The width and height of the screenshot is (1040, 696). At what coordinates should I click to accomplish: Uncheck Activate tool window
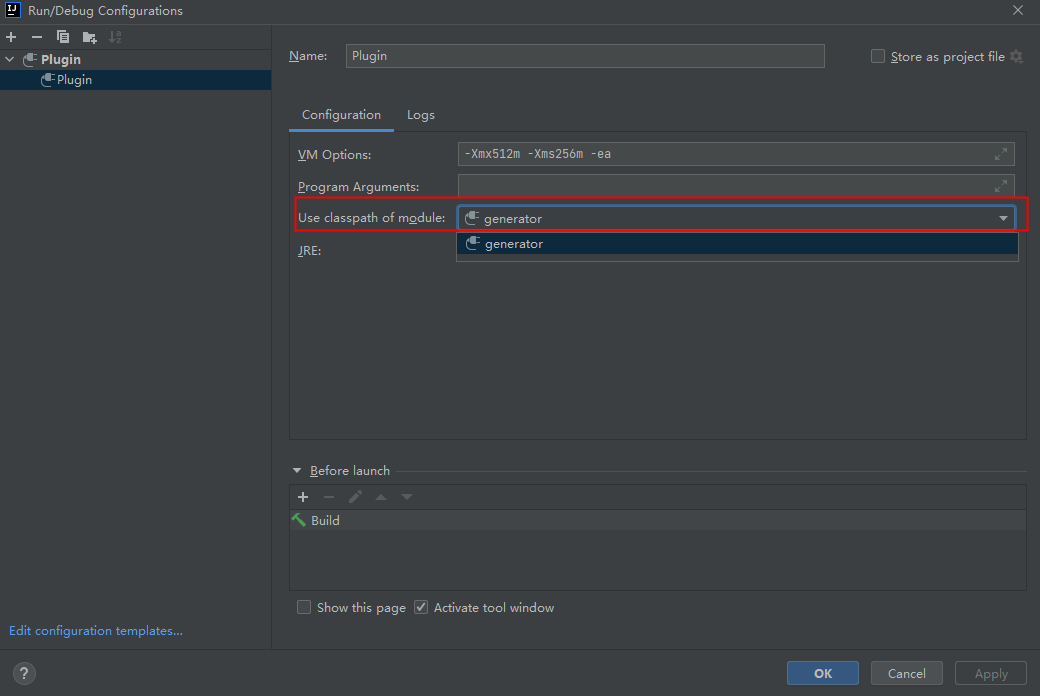pyautogui.click(x=421, y=607)
